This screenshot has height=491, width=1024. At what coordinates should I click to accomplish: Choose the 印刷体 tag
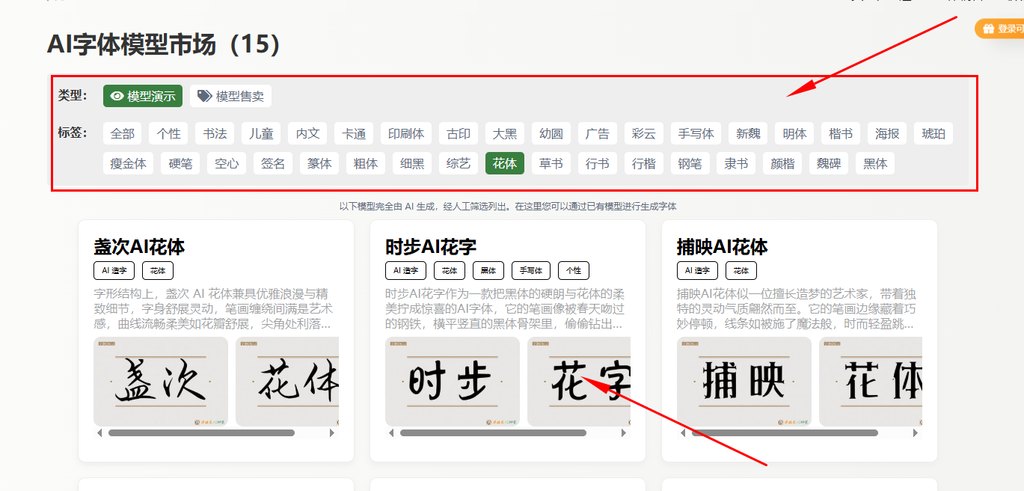coord(406,133)
